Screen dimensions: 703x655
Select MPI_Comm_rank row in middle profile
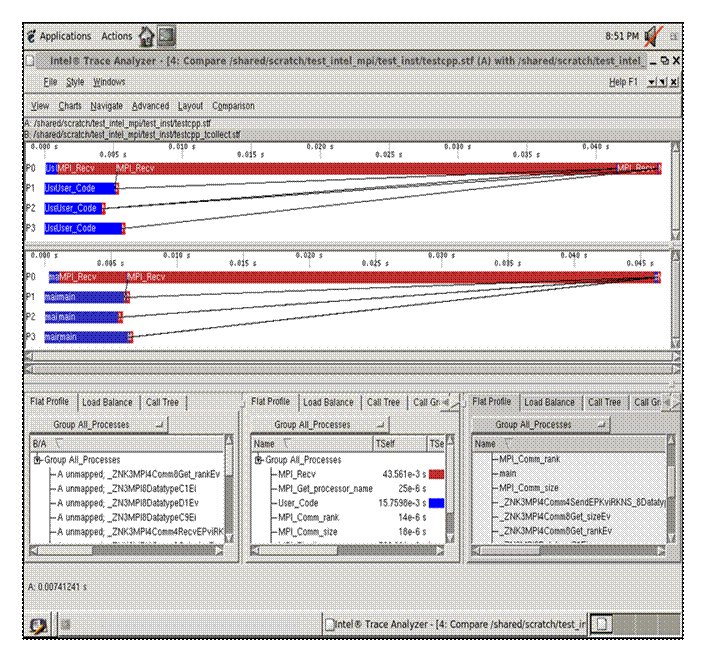coord(348,517)
